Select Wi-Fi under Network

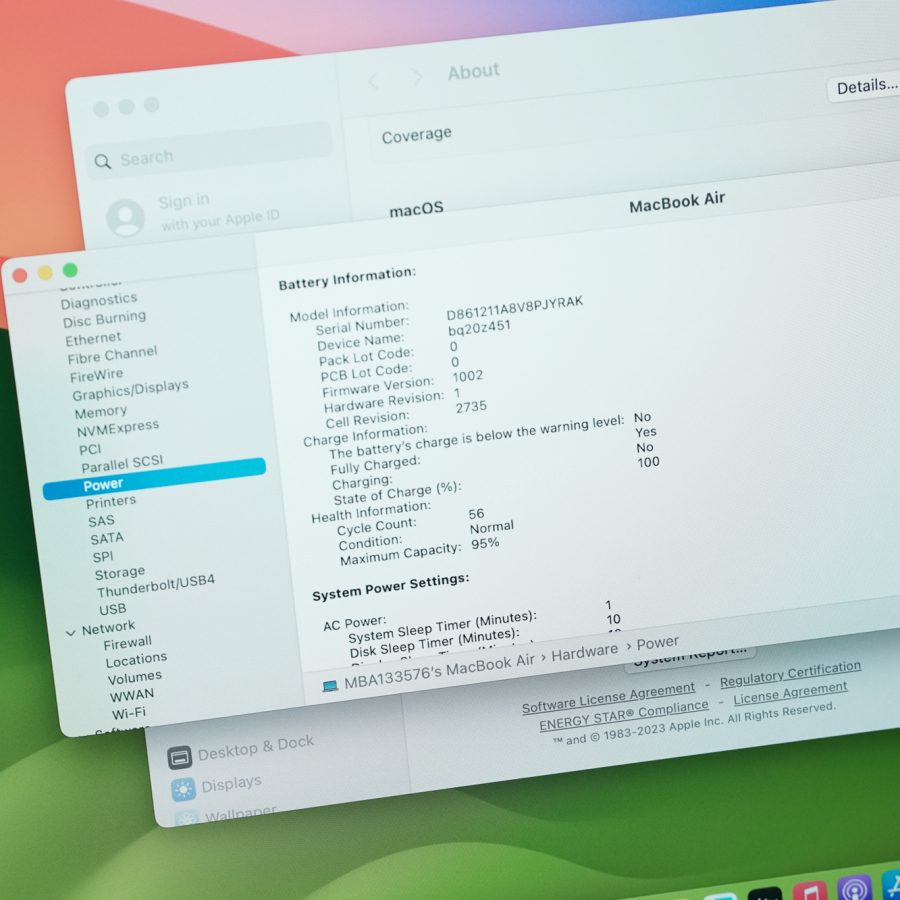129,713
